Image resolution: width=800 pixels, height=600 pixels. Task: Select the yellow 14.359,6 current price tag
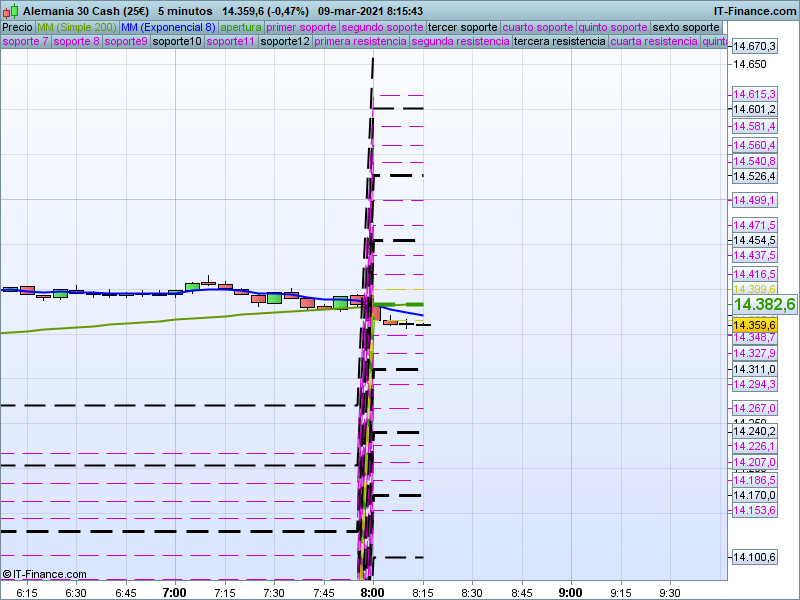coord(754,325)
